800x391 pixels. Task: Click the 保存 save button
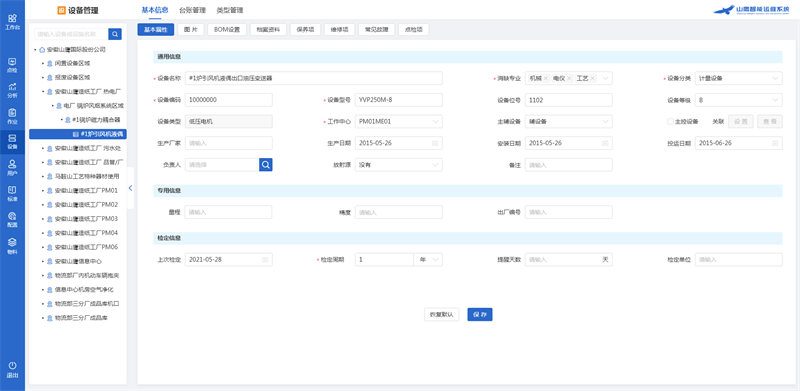click(480, 314)
